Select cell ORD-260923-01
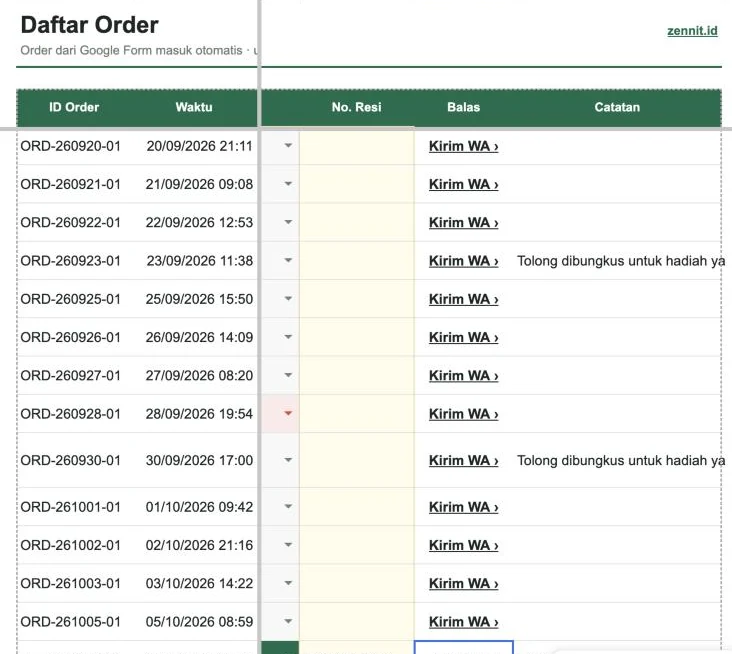This screenshot has height=654, width=732. [x=70, y=261]
